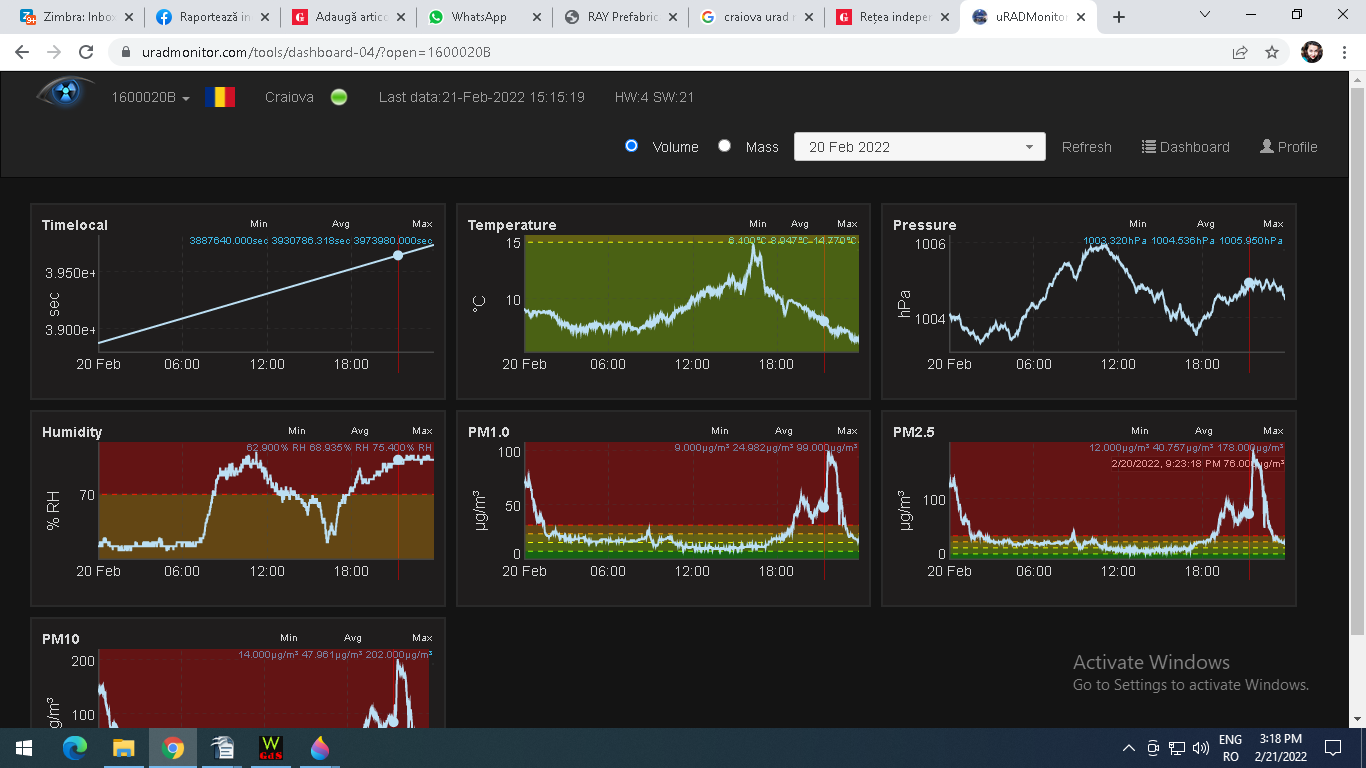
Task: Open the notification center icon
Action: tap(1333, 747)
